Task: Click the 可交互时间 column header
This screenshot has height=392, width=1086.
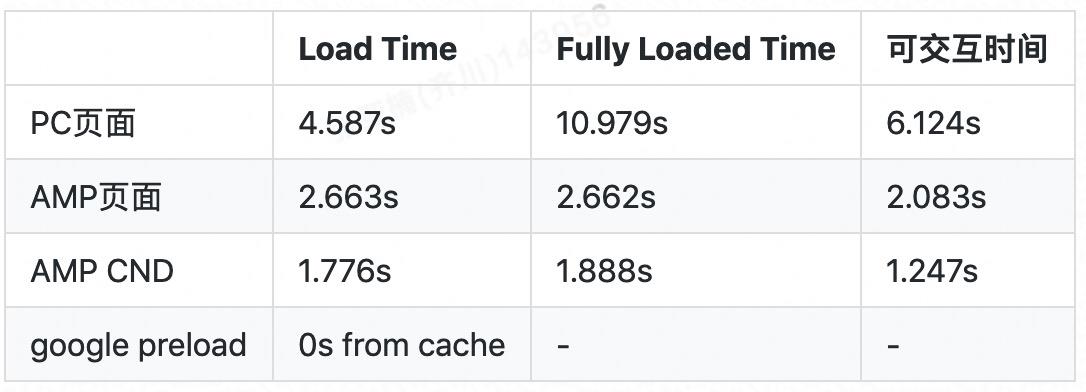Action: pyautogui.click(x=966, y=49)
